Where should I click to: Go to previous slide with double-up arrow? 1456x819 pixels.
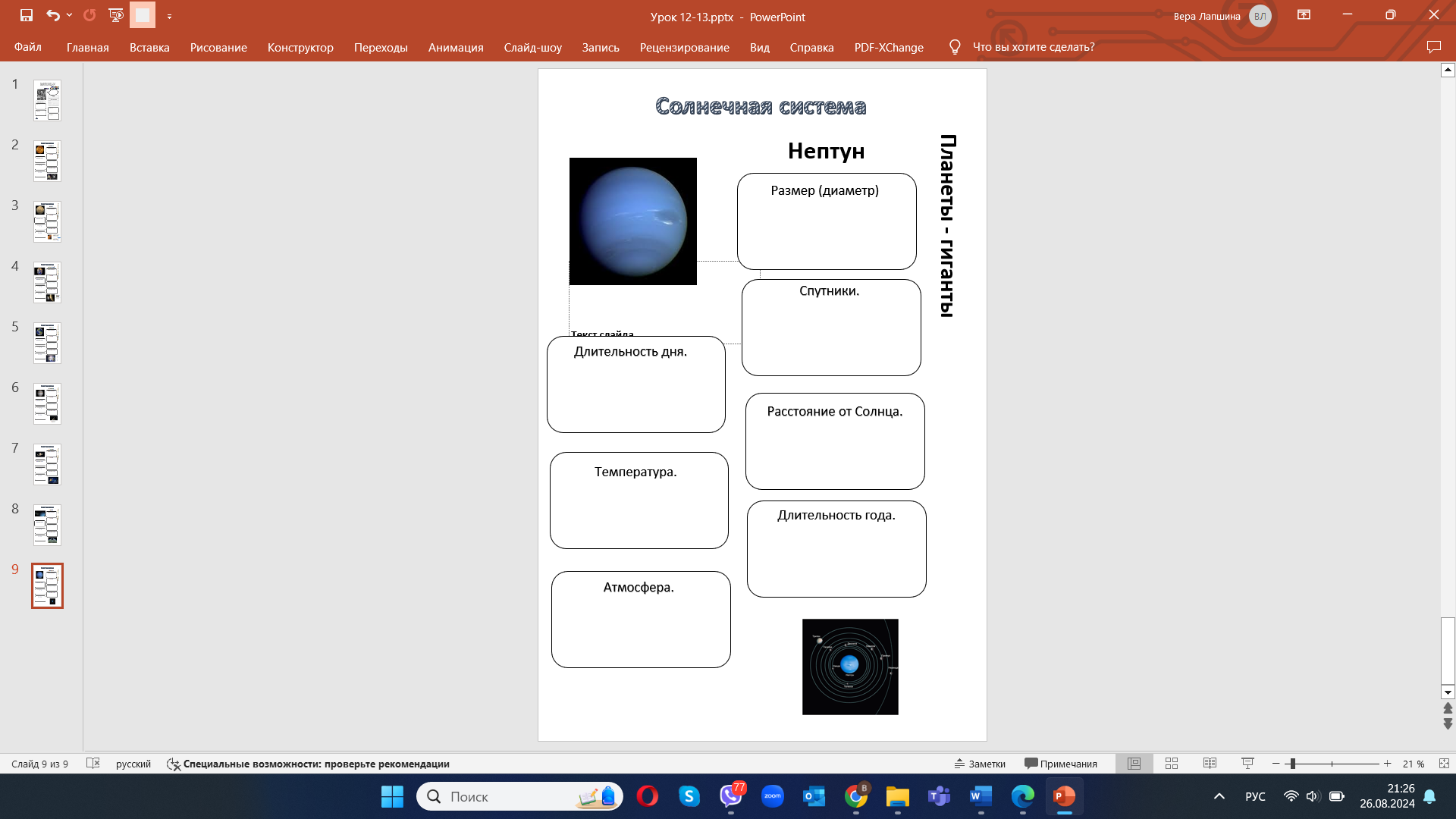tap(1448, 708)
